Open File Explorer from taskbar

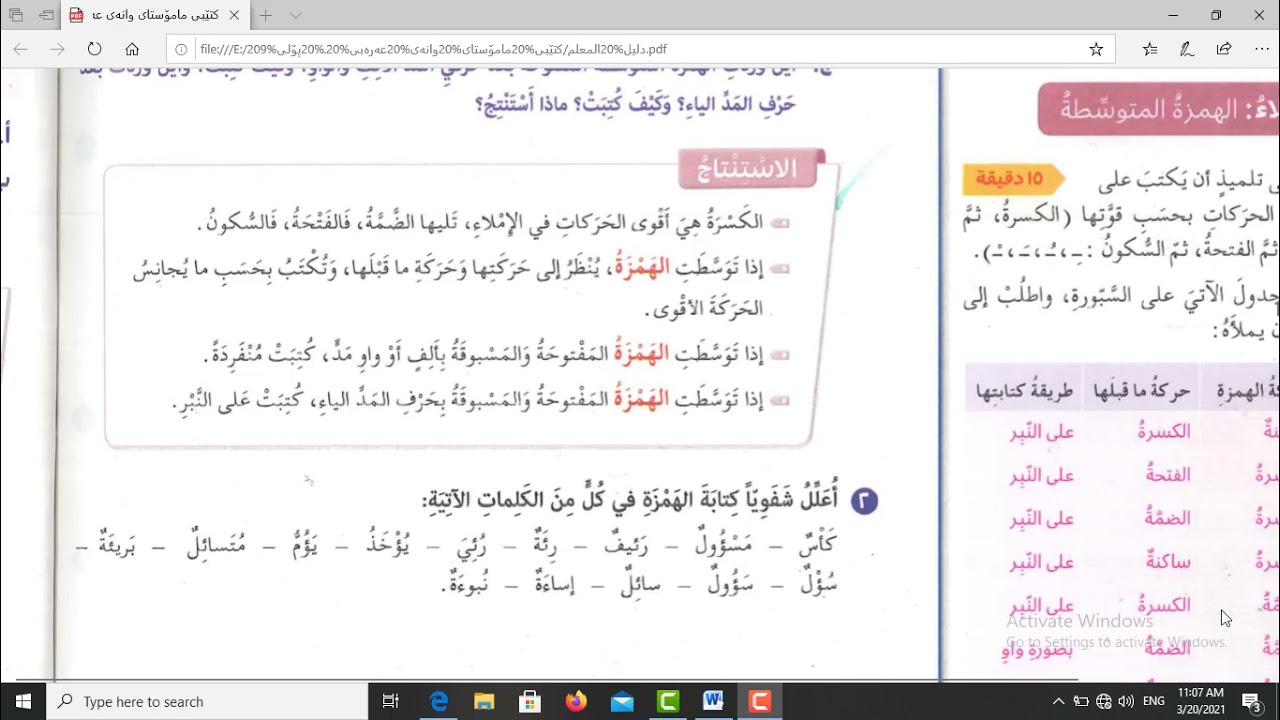(x=484, y=701)
